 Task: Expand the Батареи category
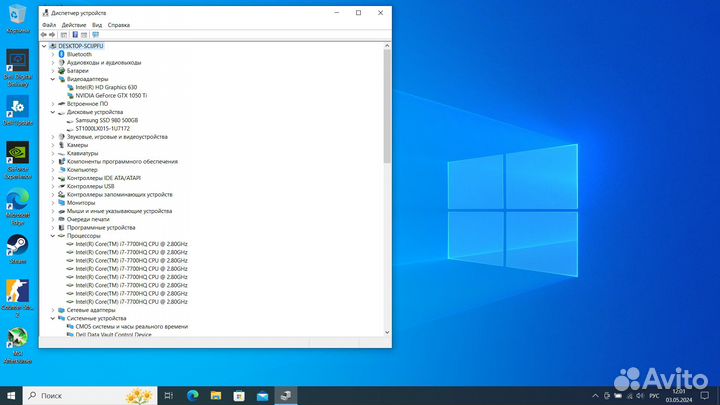pos(52,71)
